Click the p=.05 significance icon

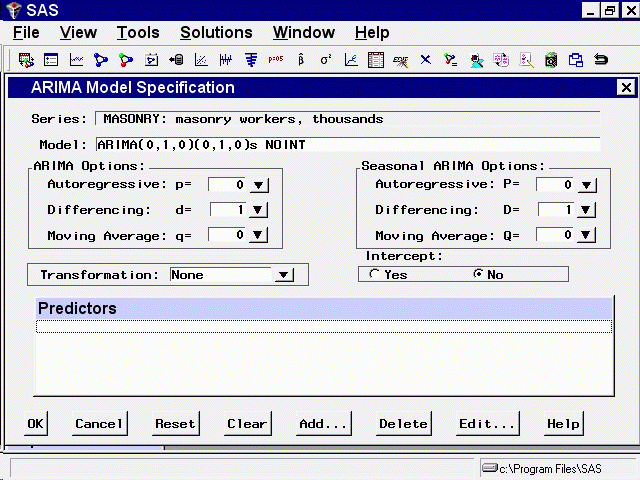tap(276, 59)
